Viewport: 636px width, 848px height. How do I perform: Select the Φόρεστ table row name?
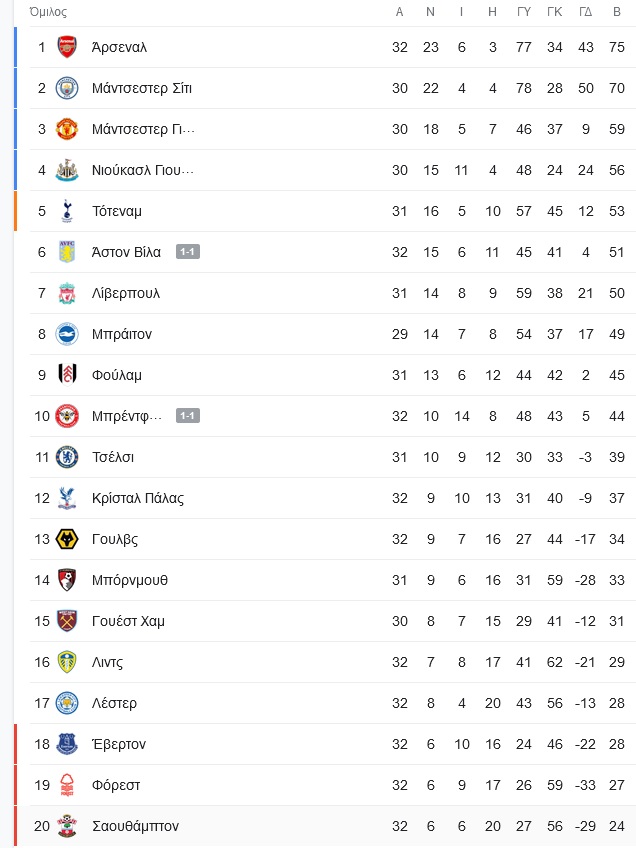pos(116,785)
